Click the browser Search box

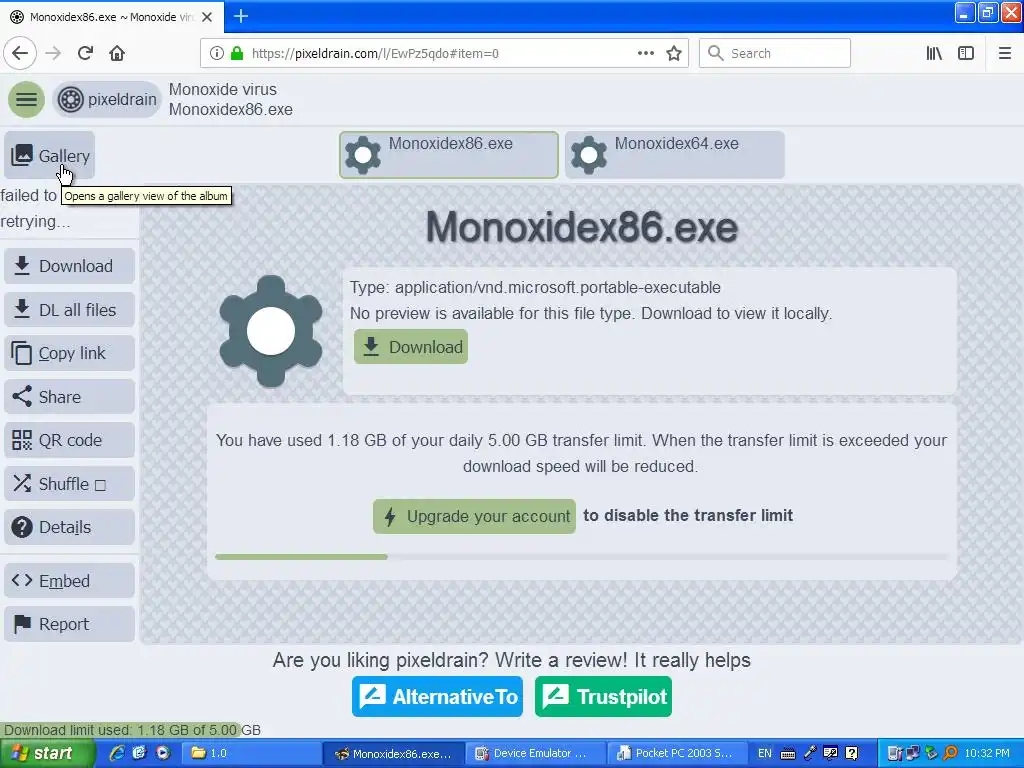[775, 53]
